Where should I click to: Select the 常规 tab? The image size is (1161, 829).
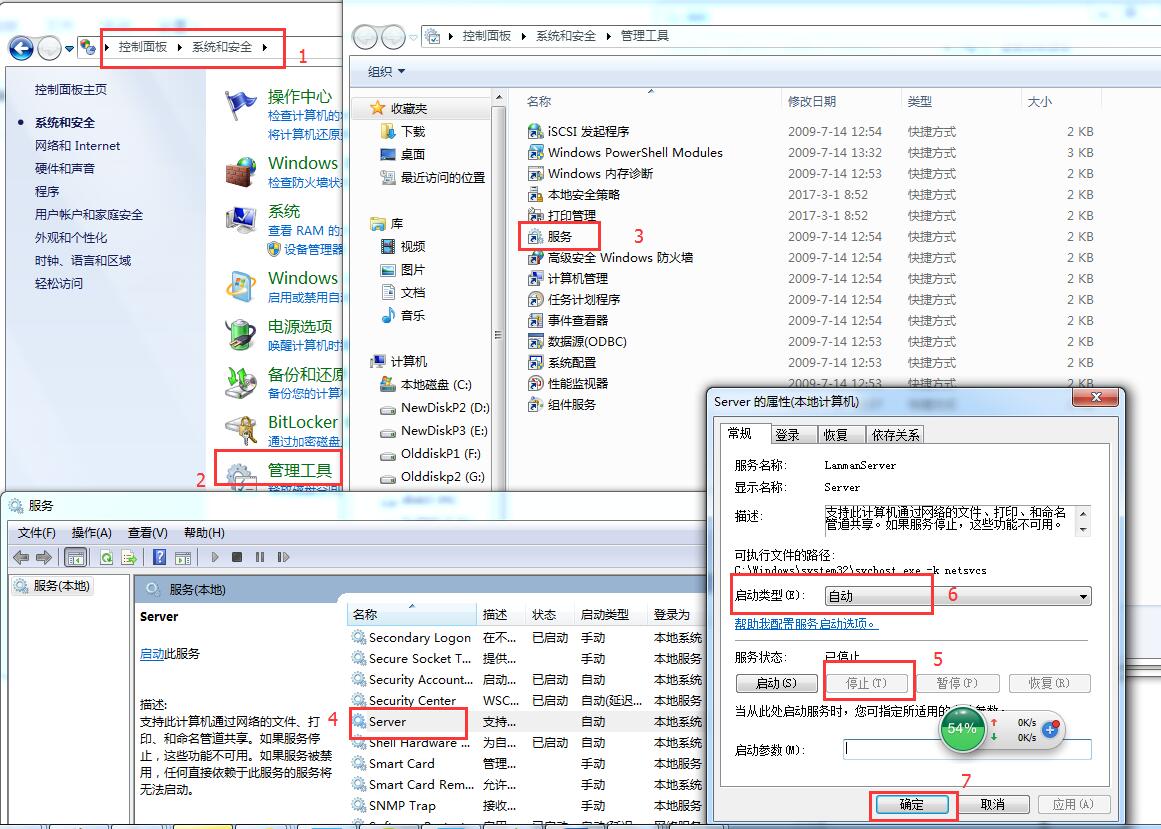pyautogui.click(x=744, y=434)
